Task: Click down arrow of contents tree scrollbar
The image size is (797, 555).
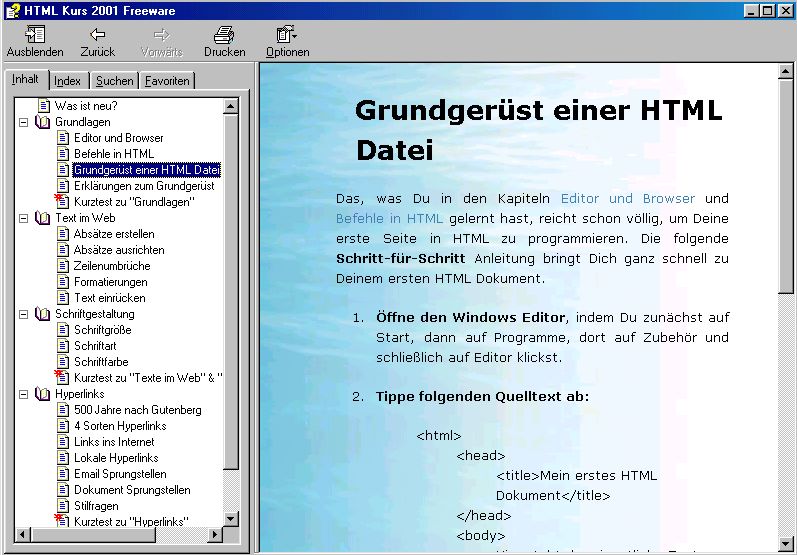Action: [231, 519]
